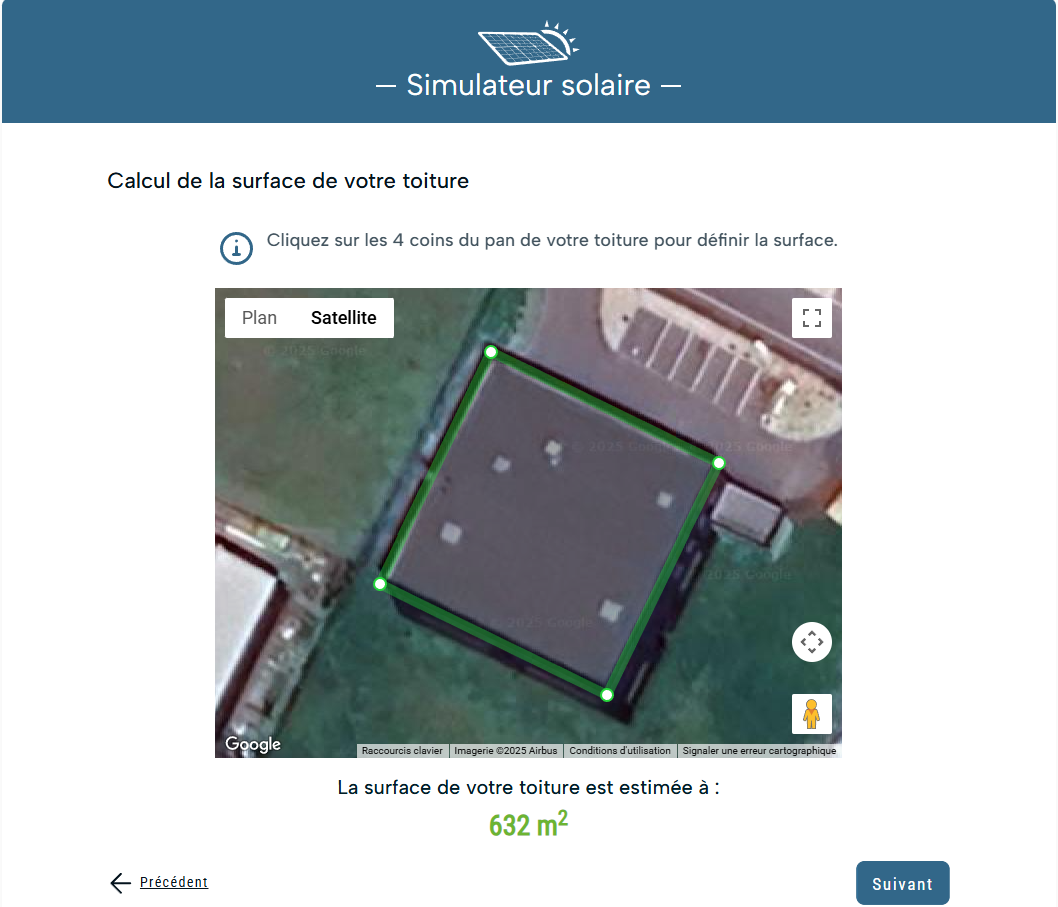Click Signaler une erreur cartographique
The image size is (1058, 907).
tap(759, 750)
